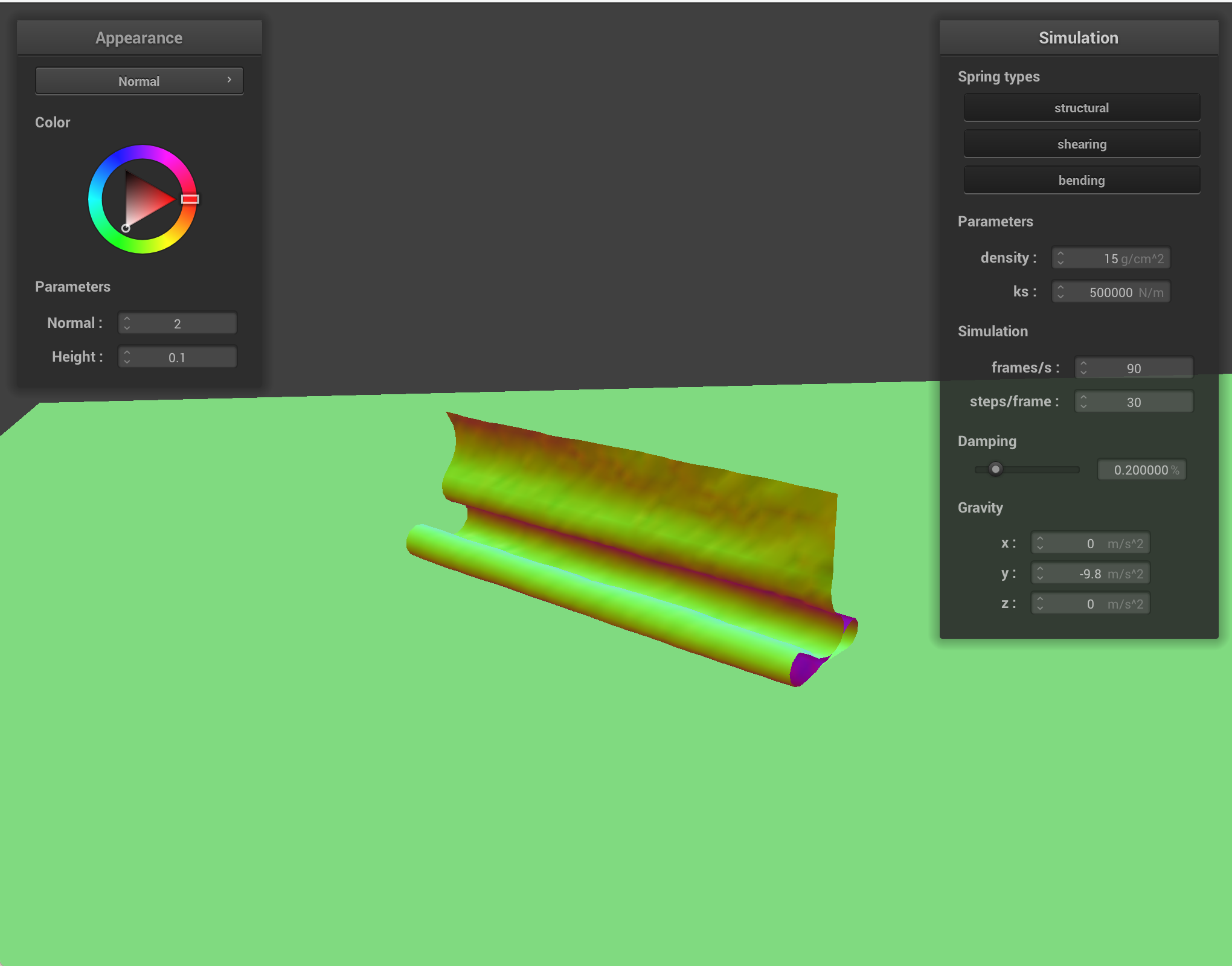Click the Damping percentage field
1232x966 pixels.
(x=1142, y=470)
